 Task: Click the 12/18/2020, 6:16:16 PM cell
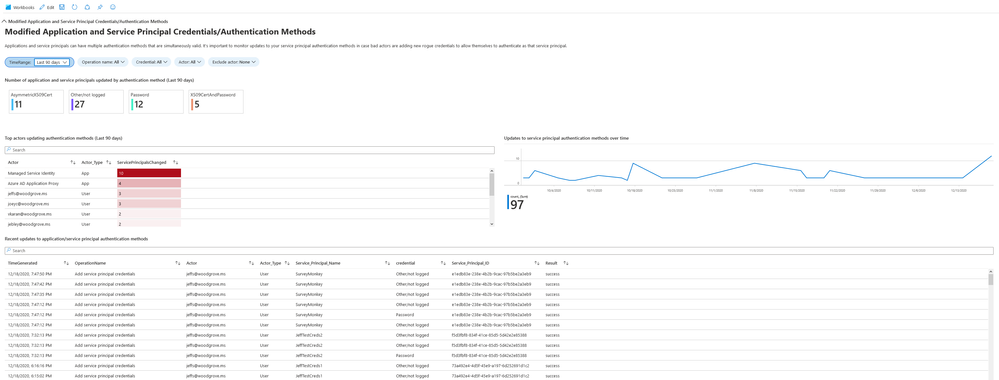coord(29,365)
